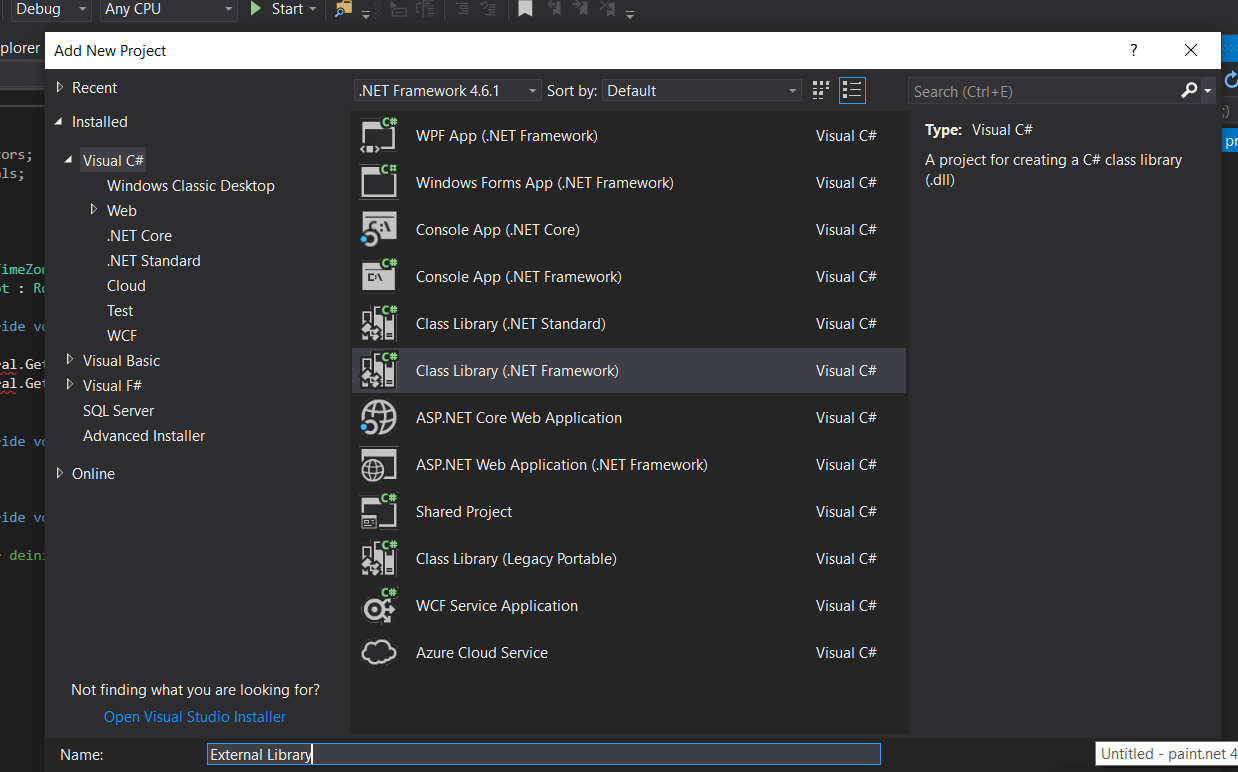This screenshot has height=772, width=1238.
Task: Select the WCF Service Application icon
Action: click(379, 605)
